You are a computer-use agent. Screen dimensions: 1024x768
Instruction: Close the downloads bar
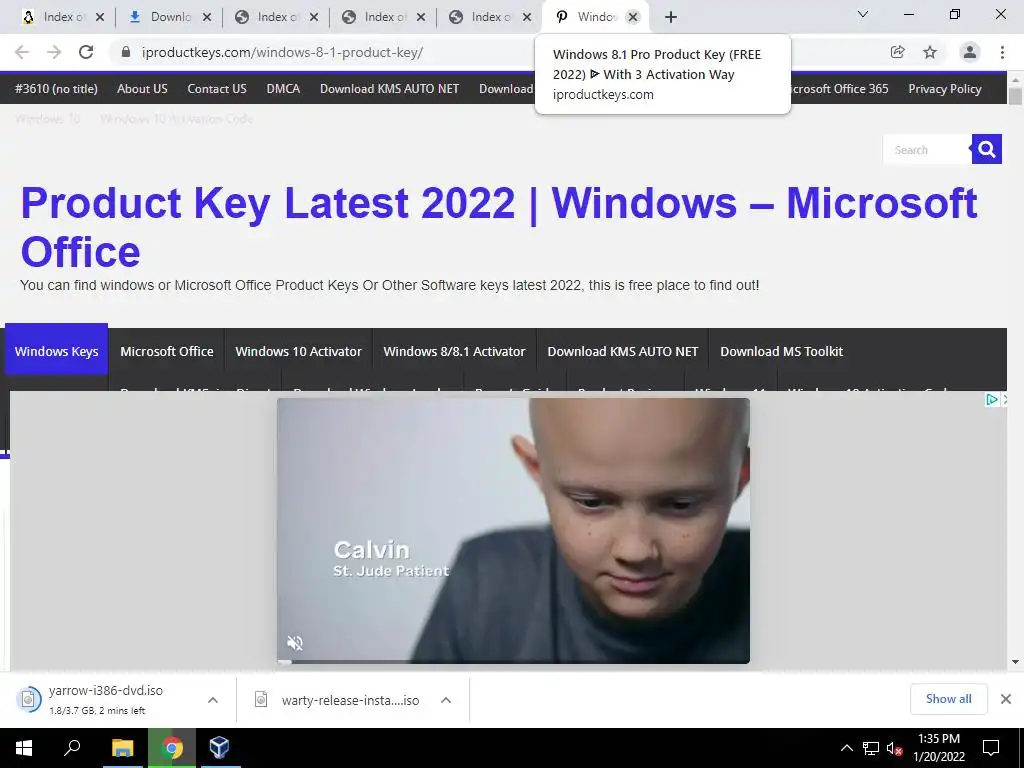click(1006, 699)
